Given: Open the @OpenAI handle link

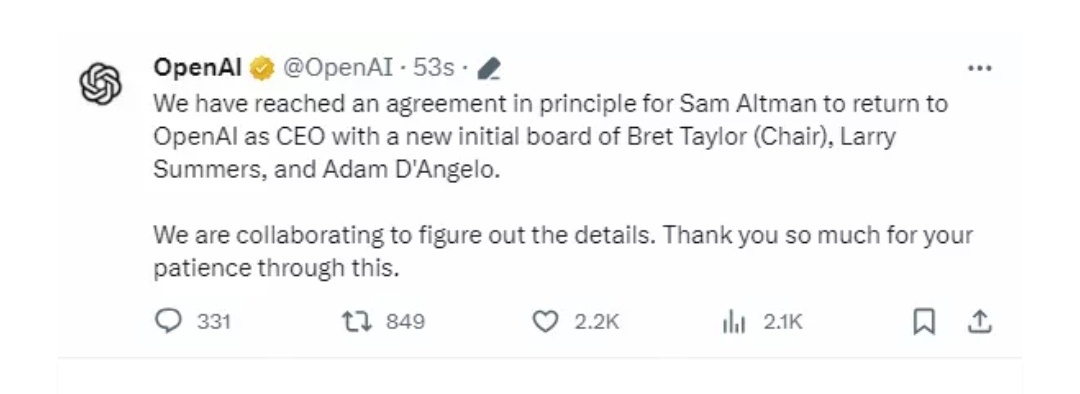Looking at the screenshot, I should (x=338, y=68).
